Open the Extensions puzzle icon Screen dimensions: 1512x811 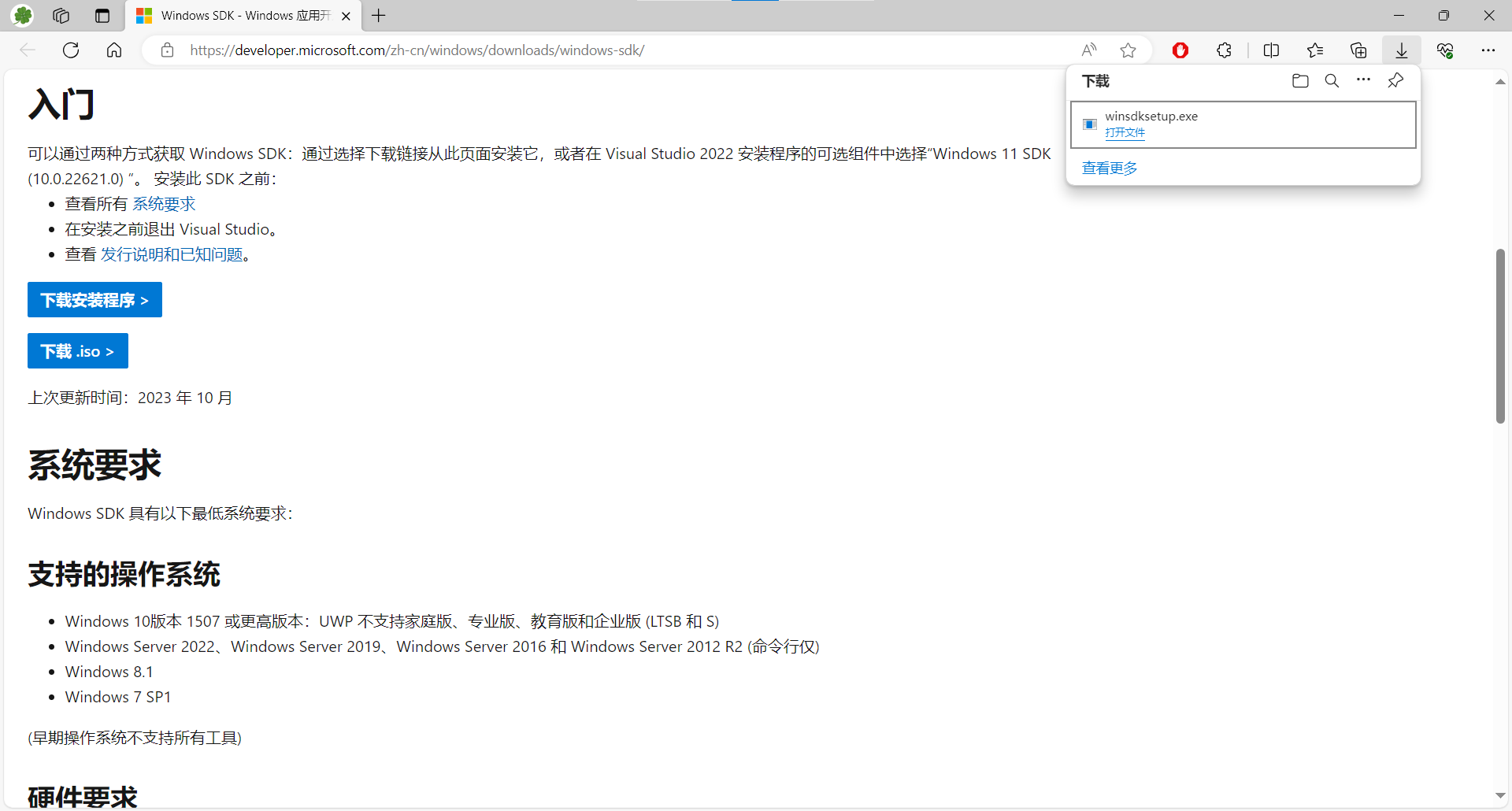click(x=1224, y=50)
